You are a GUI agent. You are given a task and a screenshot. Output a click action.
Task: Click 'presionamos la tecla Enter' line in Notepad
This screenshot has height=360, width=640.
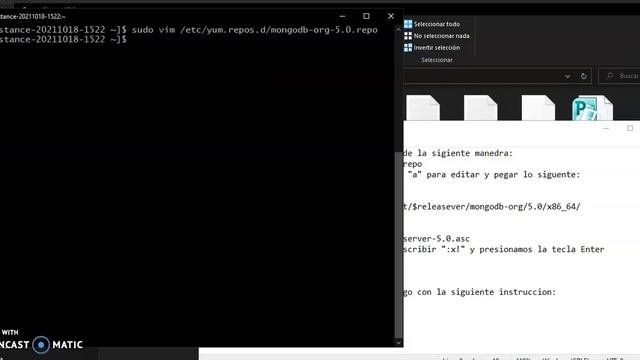(542, 249)
